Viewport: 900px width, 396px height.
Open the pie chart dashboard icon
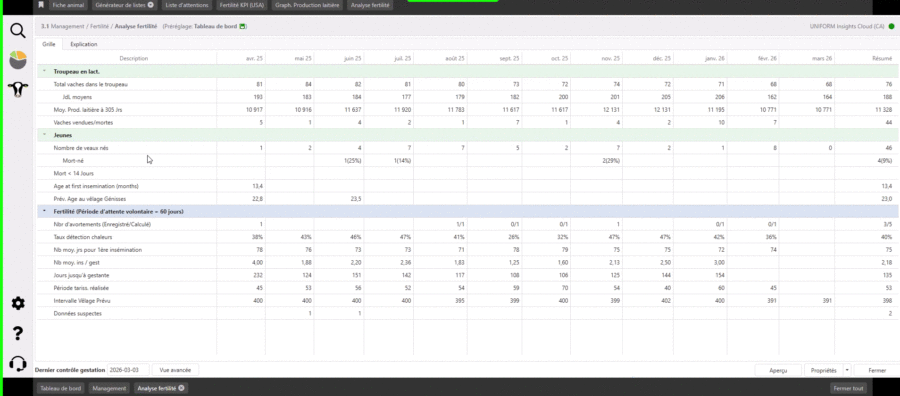coord(18,60)
